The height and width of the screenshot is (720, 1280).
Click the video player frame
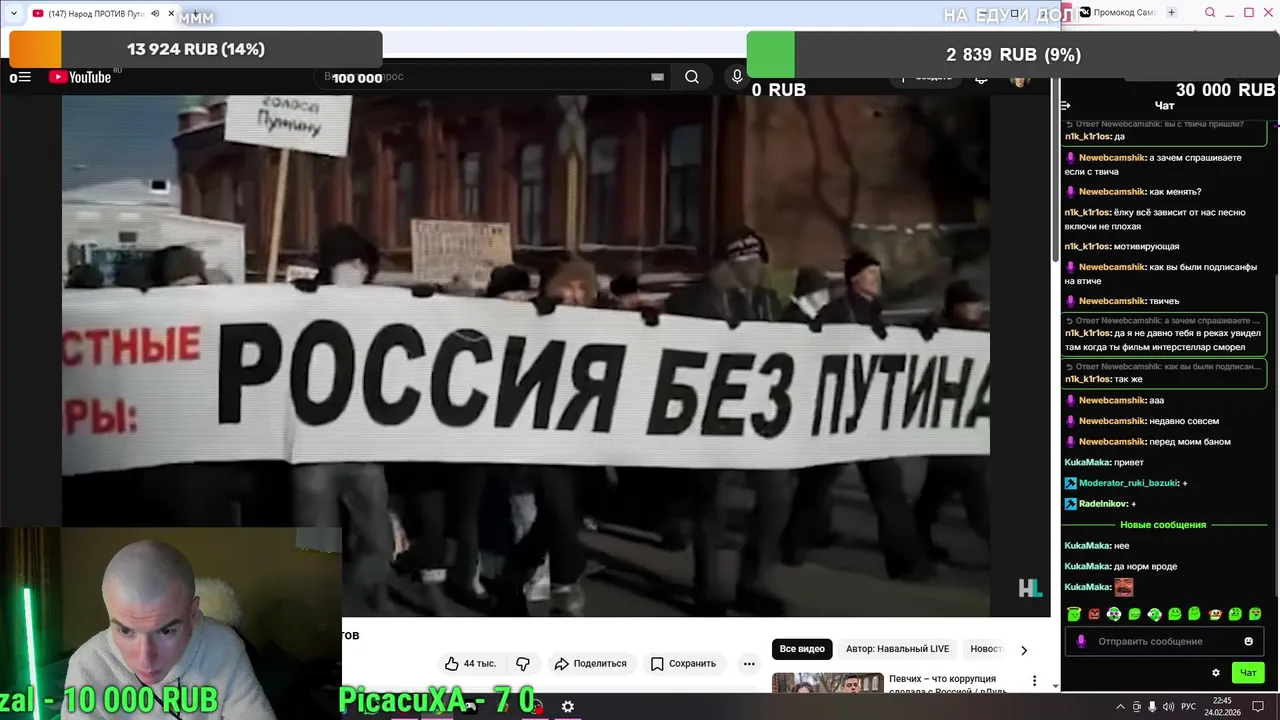point(526,355)
